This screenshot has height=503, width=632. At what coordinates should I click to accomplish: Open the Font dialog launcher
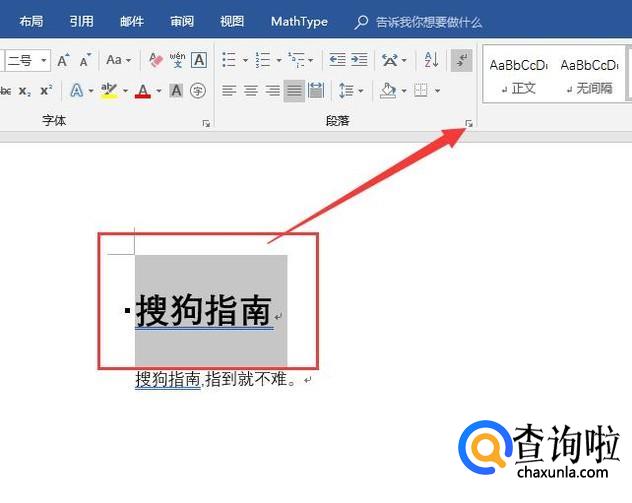(206, 124)
